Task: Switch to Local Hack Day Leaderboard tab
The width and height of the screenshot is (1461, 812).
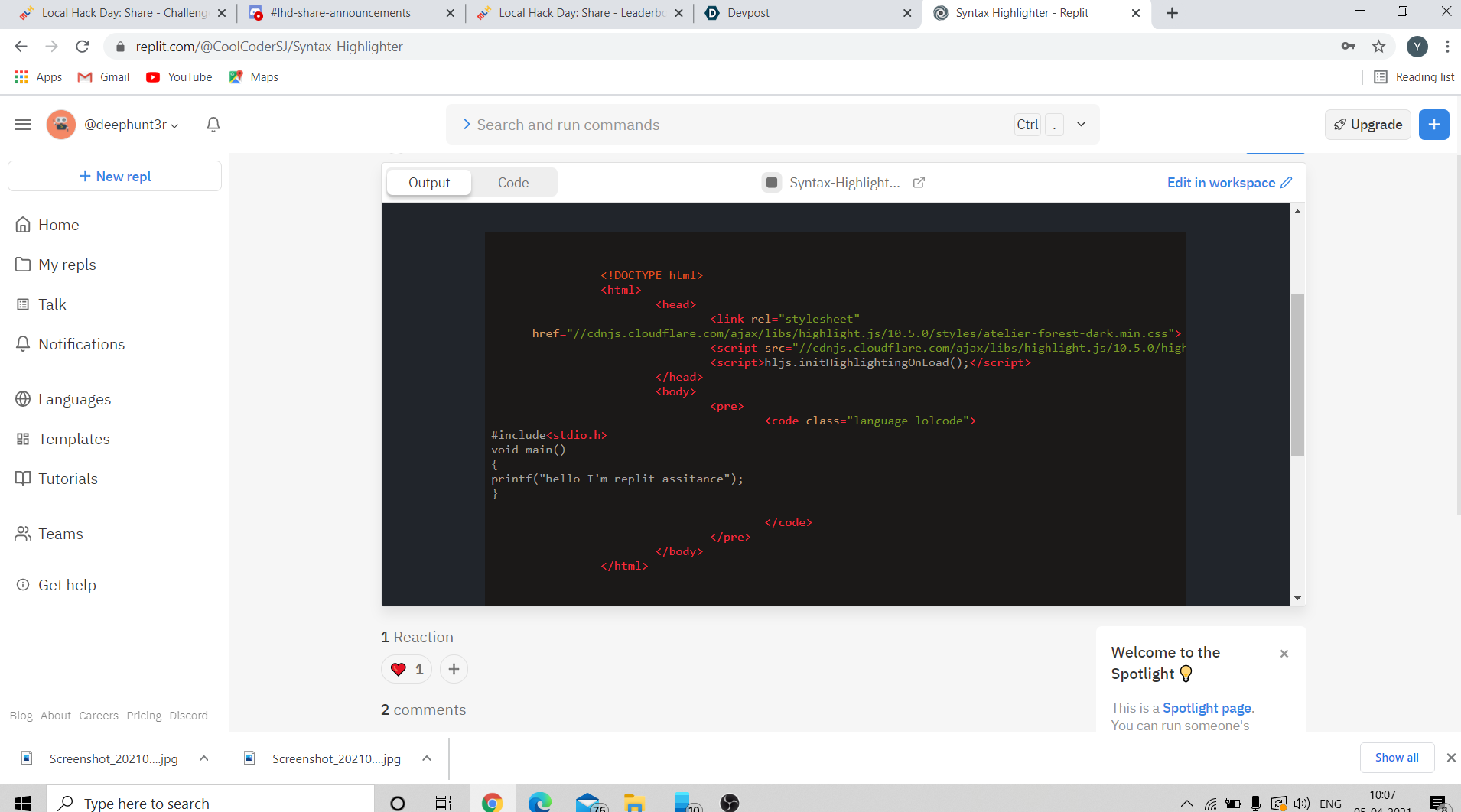Action: coord(580,13)
